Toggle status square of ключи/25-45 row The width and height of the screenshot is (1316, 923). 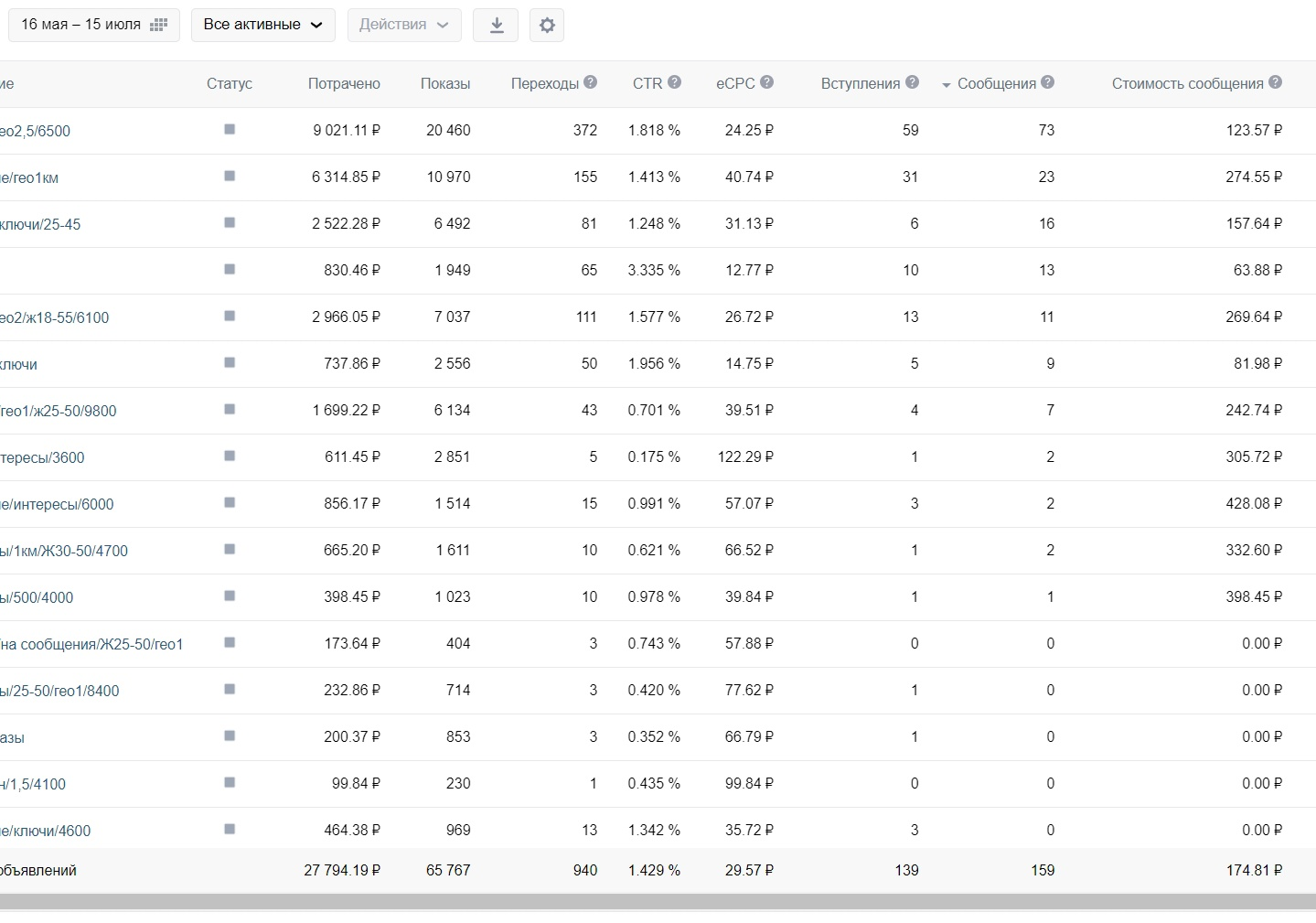[230, 223]
